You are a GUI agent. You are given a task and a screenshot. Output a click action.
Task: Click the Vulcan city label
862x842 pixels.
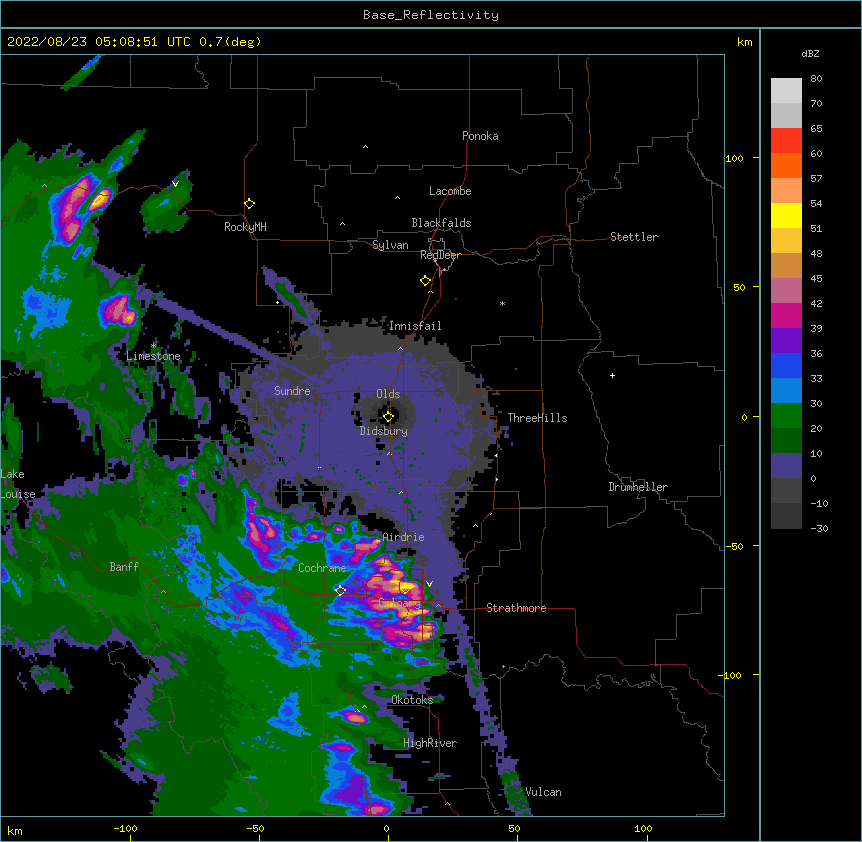[543, 792]
